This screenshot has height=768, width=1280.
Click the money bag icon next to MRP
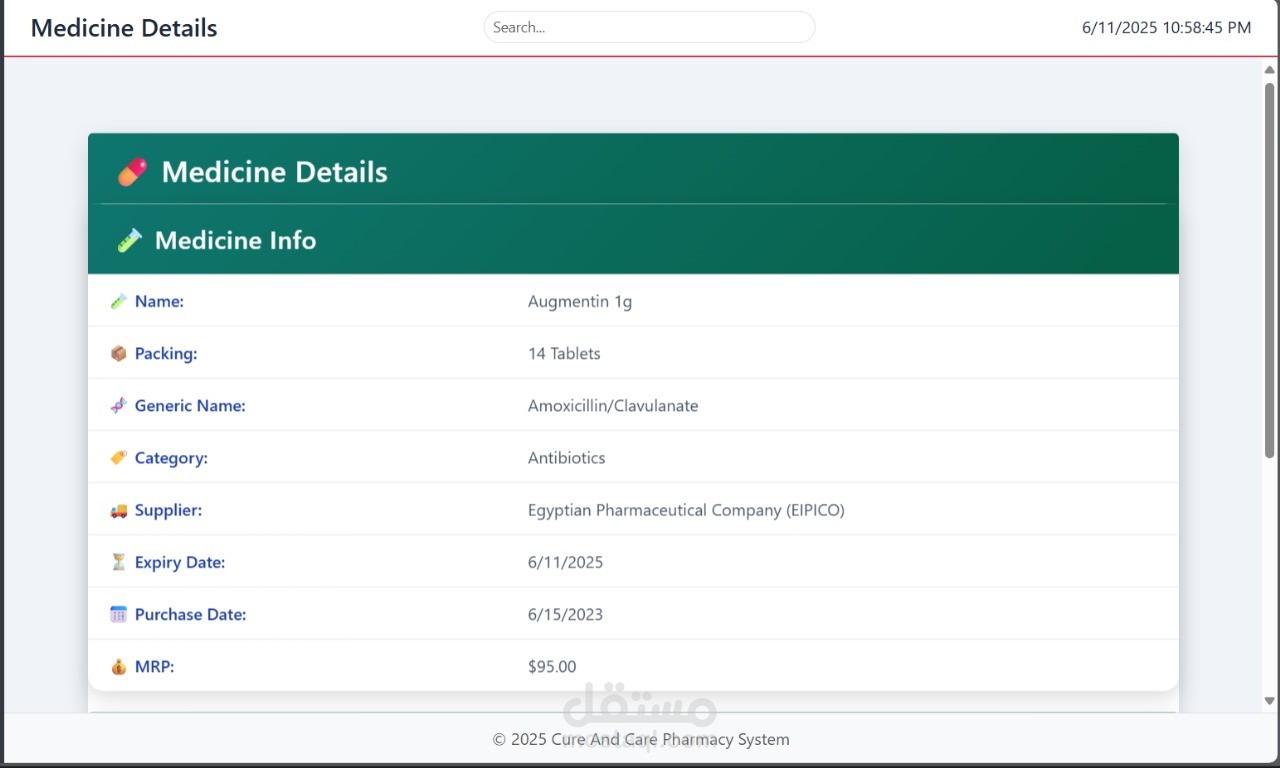pos(118,666)
